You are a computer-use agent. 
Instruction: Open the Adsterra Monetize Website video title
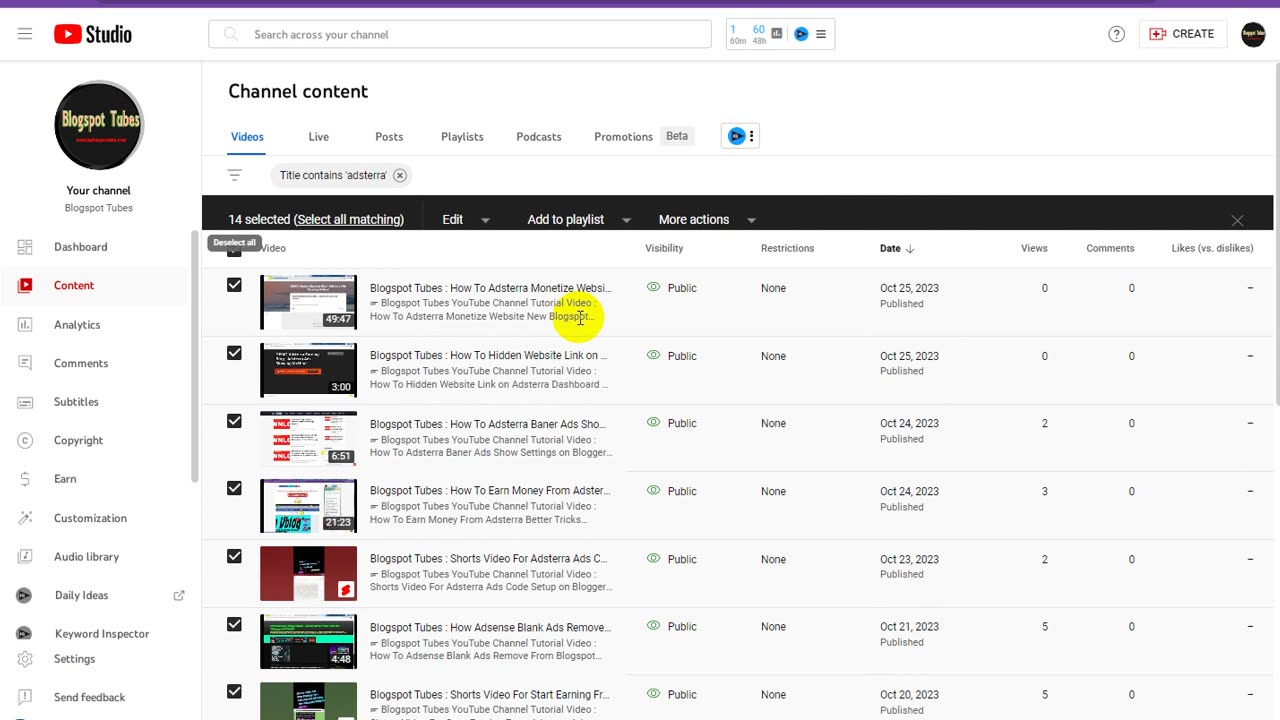pyautogui.click(x=490, y=288)
